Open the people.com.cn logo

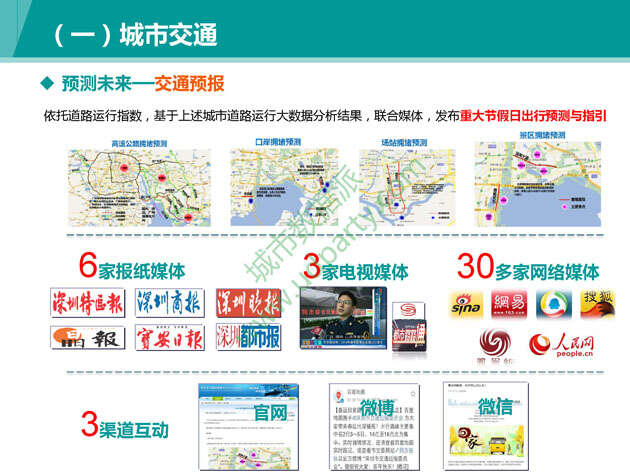tap(561, 346)
